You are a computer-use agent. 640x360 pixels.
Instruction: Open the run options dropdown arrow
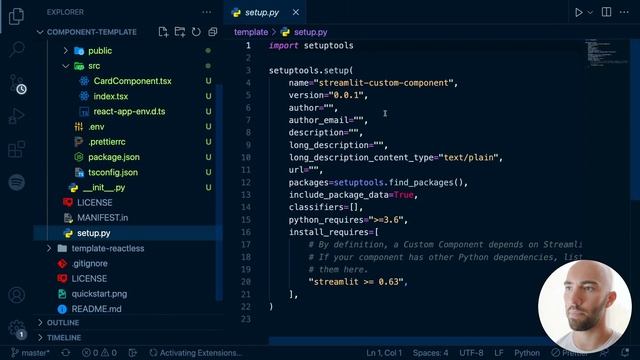pos(590,12)
